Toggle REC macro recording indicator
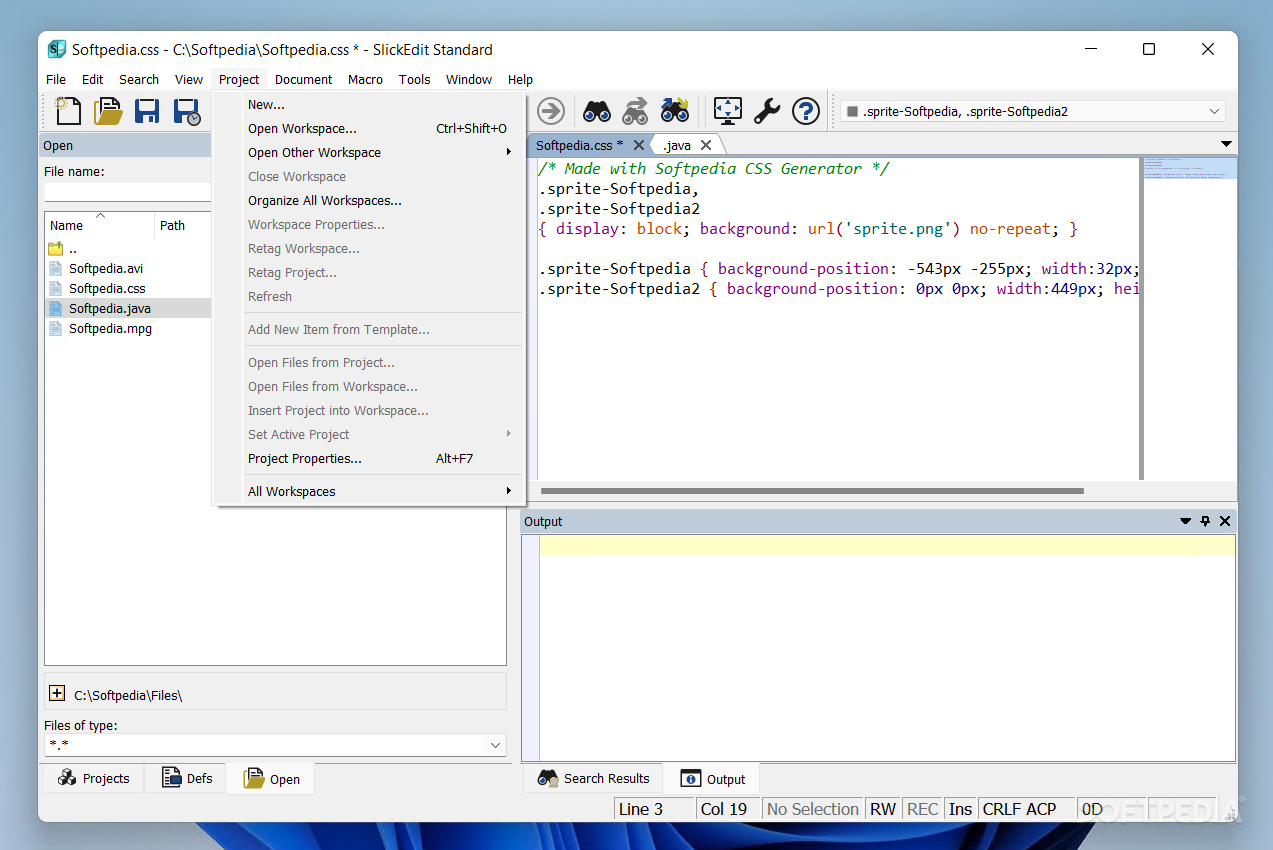Screen dimensions: 1273x850 922,809
